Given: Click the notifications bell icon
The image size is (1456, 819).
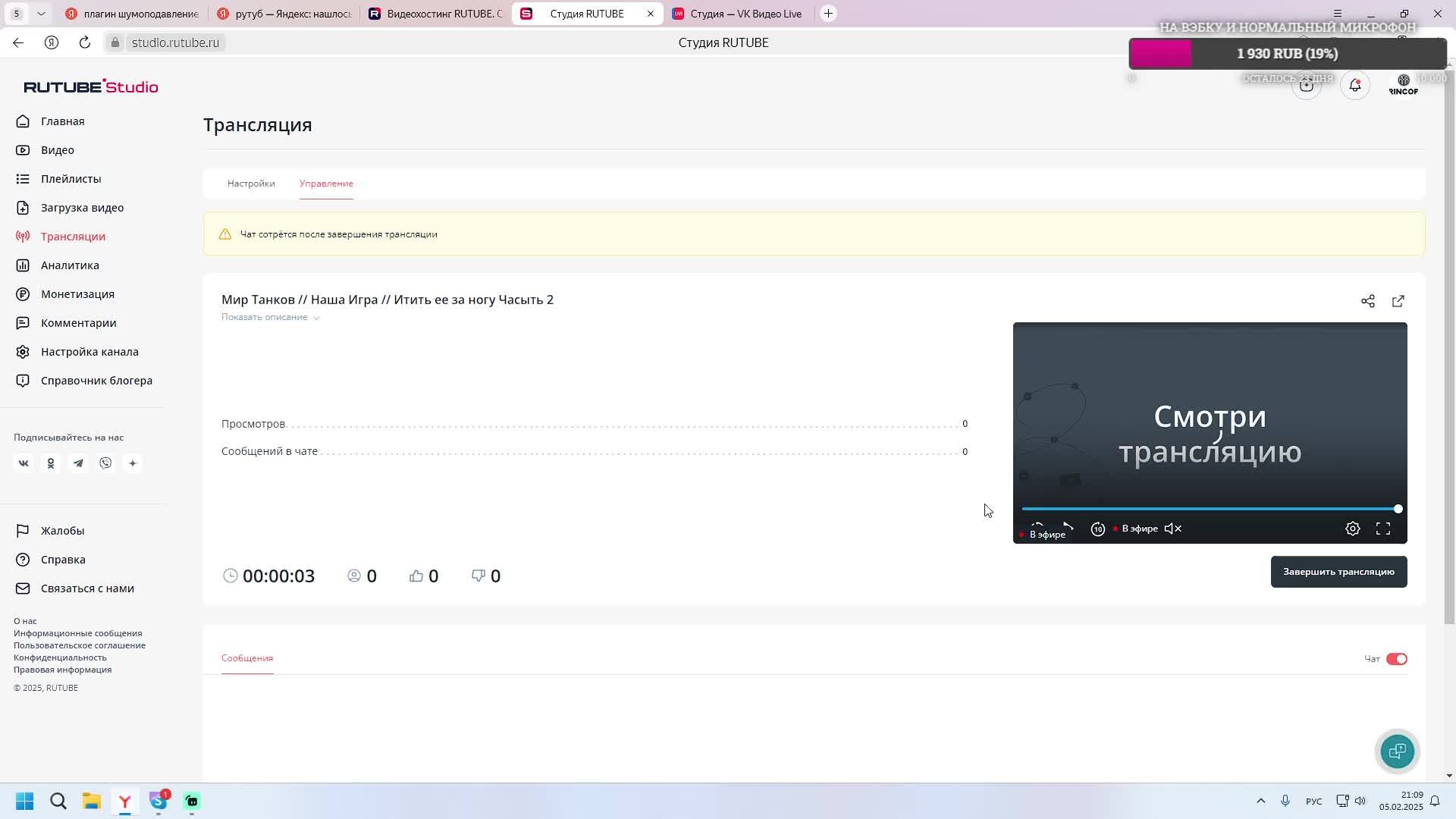Looking at the screenshot, I should click(x=1354, y=85).
